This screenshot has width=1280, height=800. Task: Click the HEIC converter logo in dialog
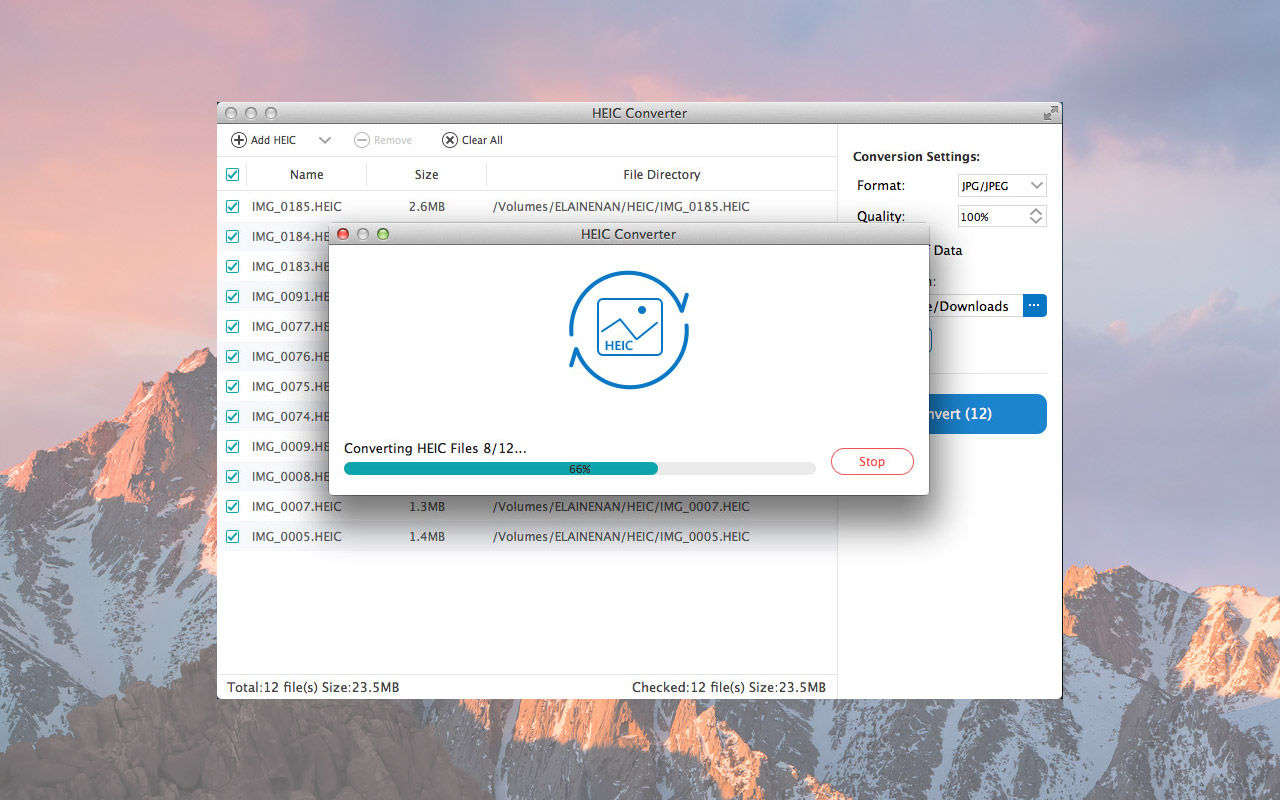(629, 329)
